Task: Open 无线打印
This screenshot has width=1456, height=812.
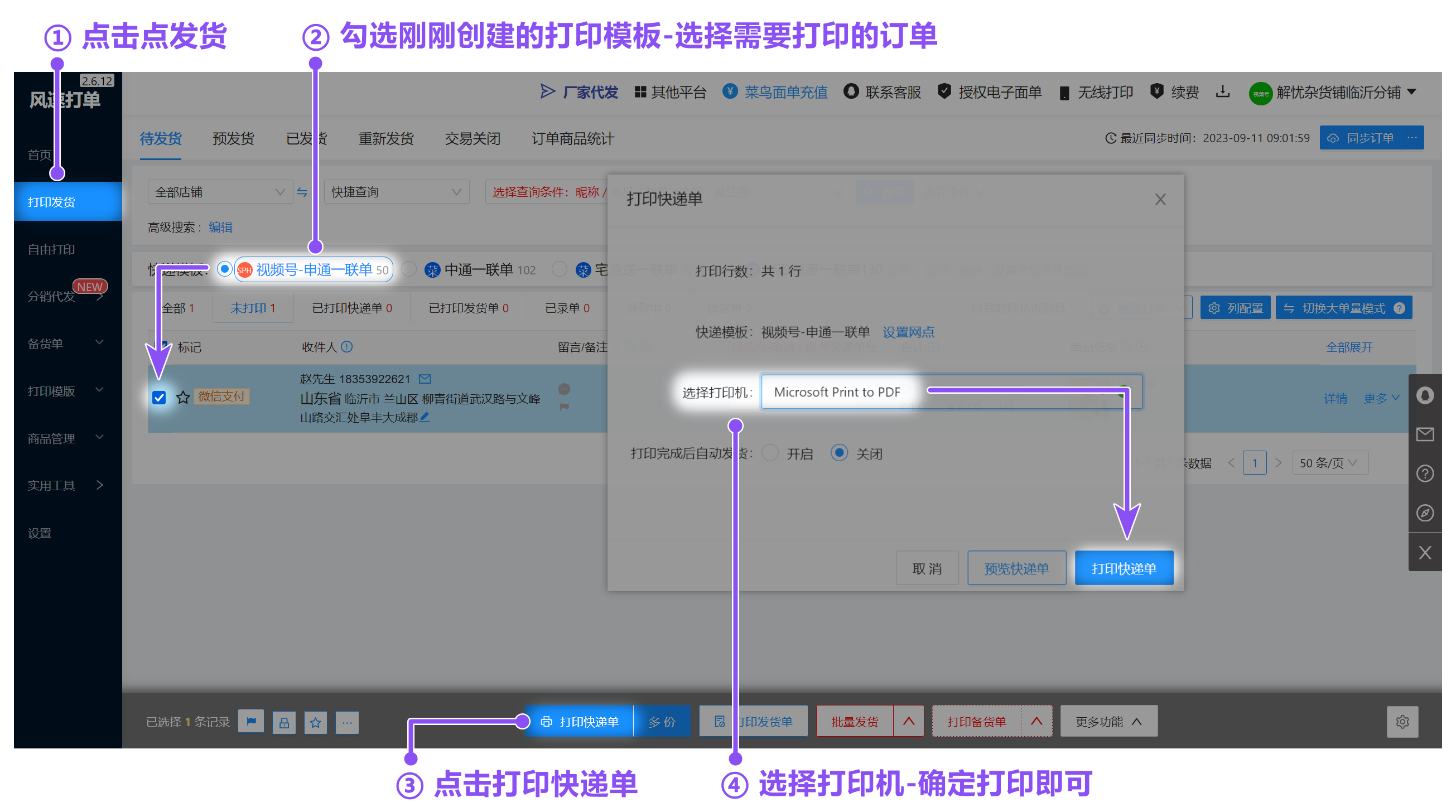Action: click(1096, 91)
